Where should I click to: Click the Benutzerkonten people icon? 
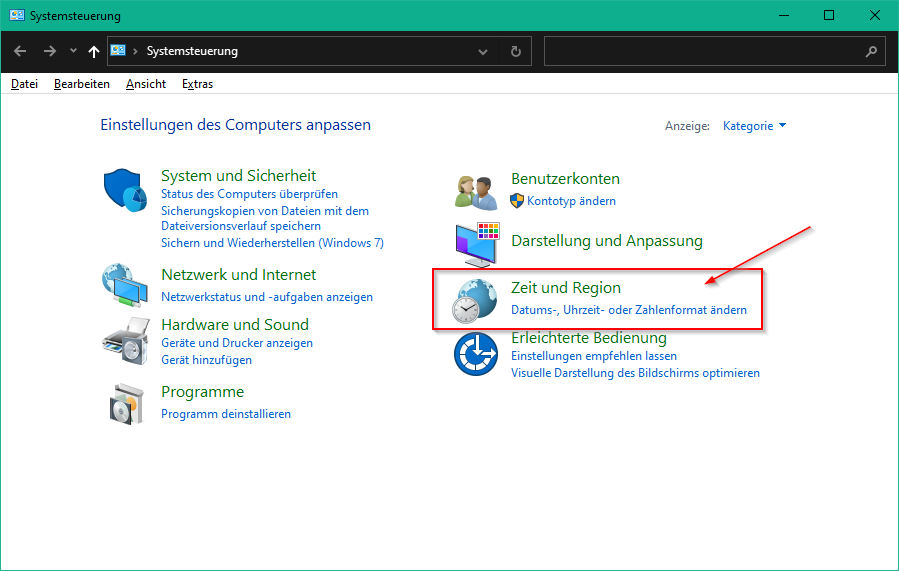475,193
